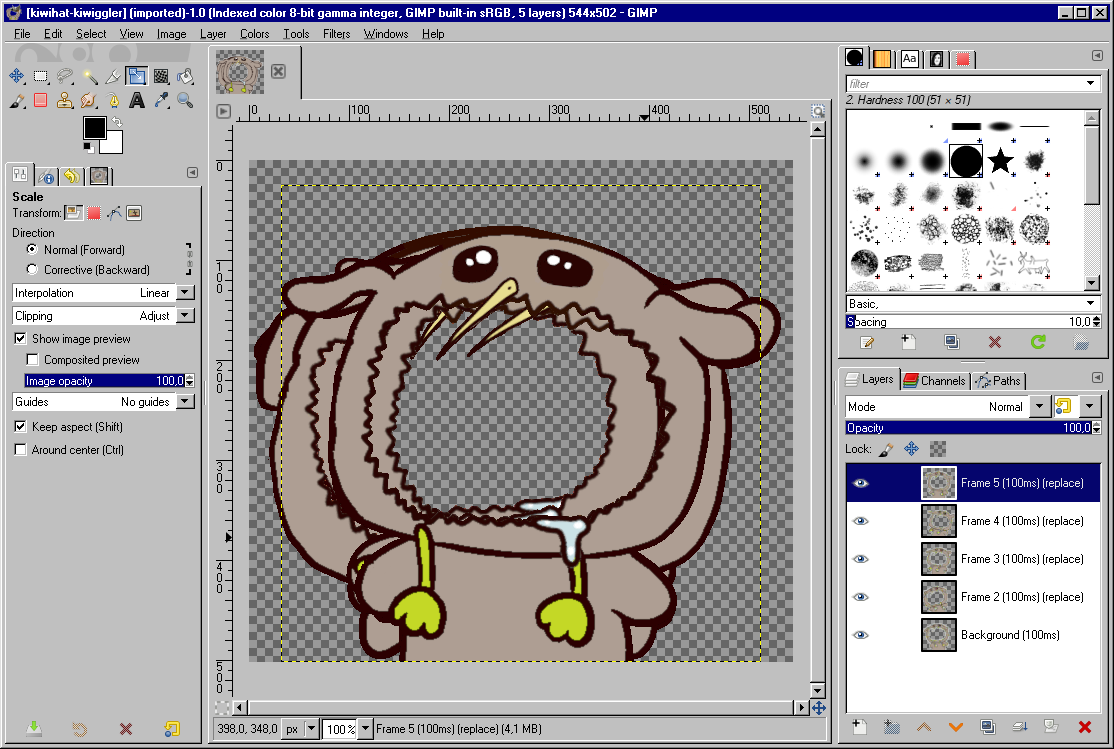Select the Clone stamp tool
Viewport: 1114px width, 749px height.
[65, 100]
